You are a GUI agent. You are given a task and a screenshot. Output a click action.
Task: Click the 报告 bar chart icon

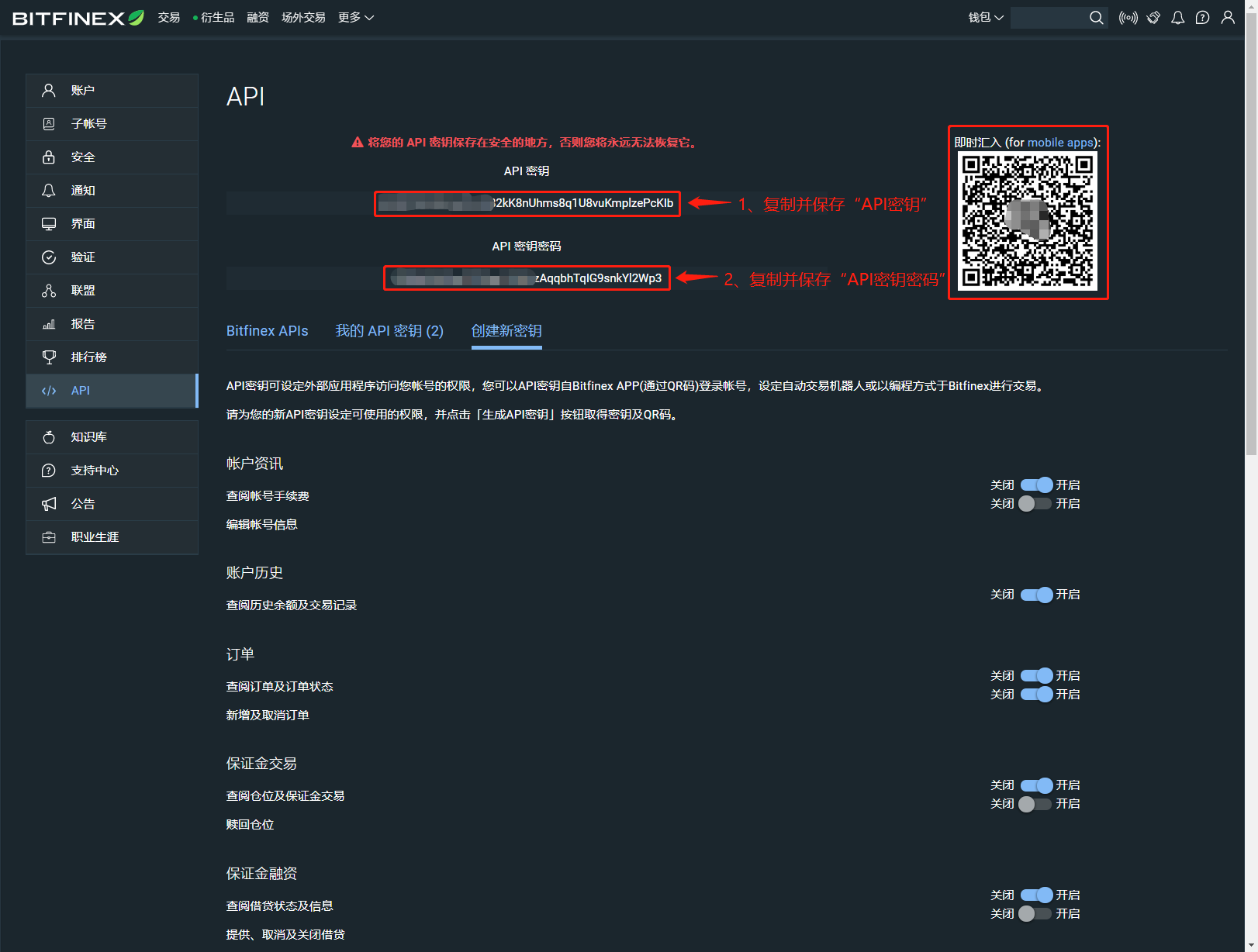pyautogui.click(x=49, y=324)
